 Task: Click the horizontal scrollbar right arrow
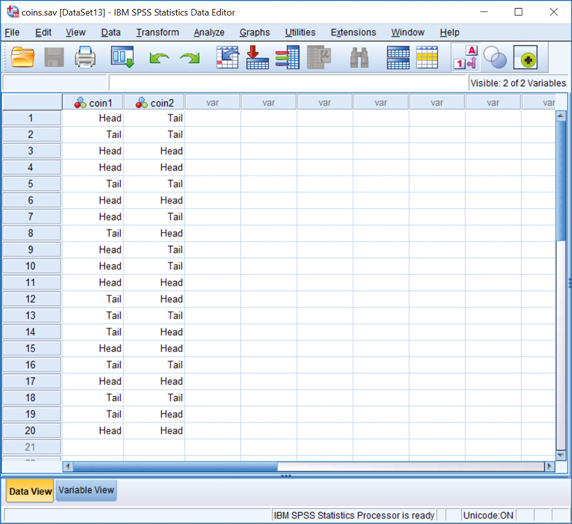pyautogui.click(x=550, y=466)
